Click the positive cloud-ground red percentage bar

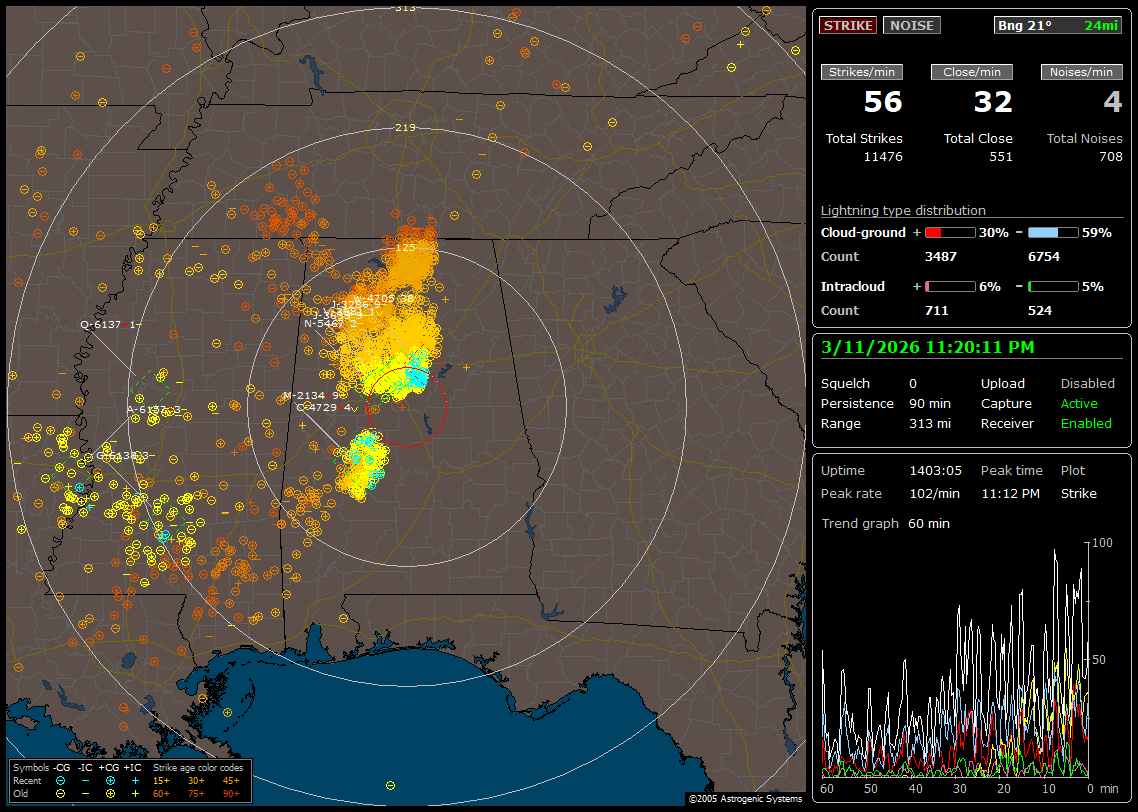click(949, 232)
